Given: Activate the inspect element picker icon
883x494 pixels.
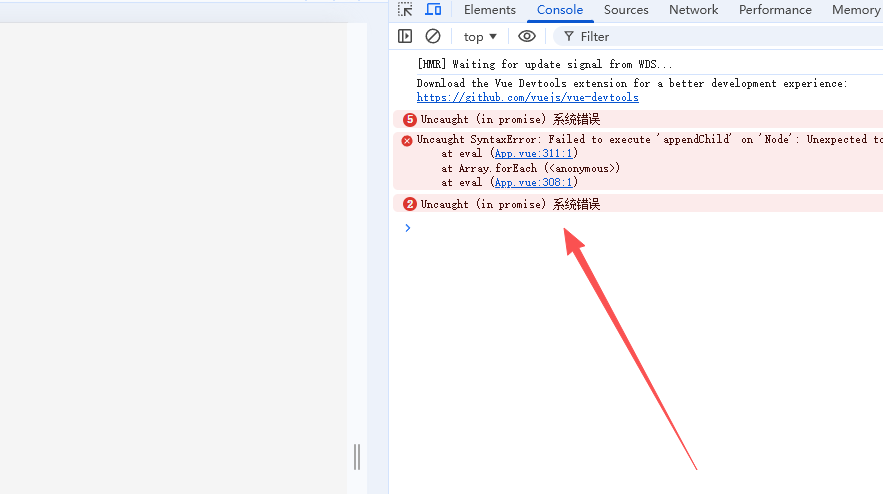Looking at the screenshot, I should pyautogui.click(x=405, y=10).
